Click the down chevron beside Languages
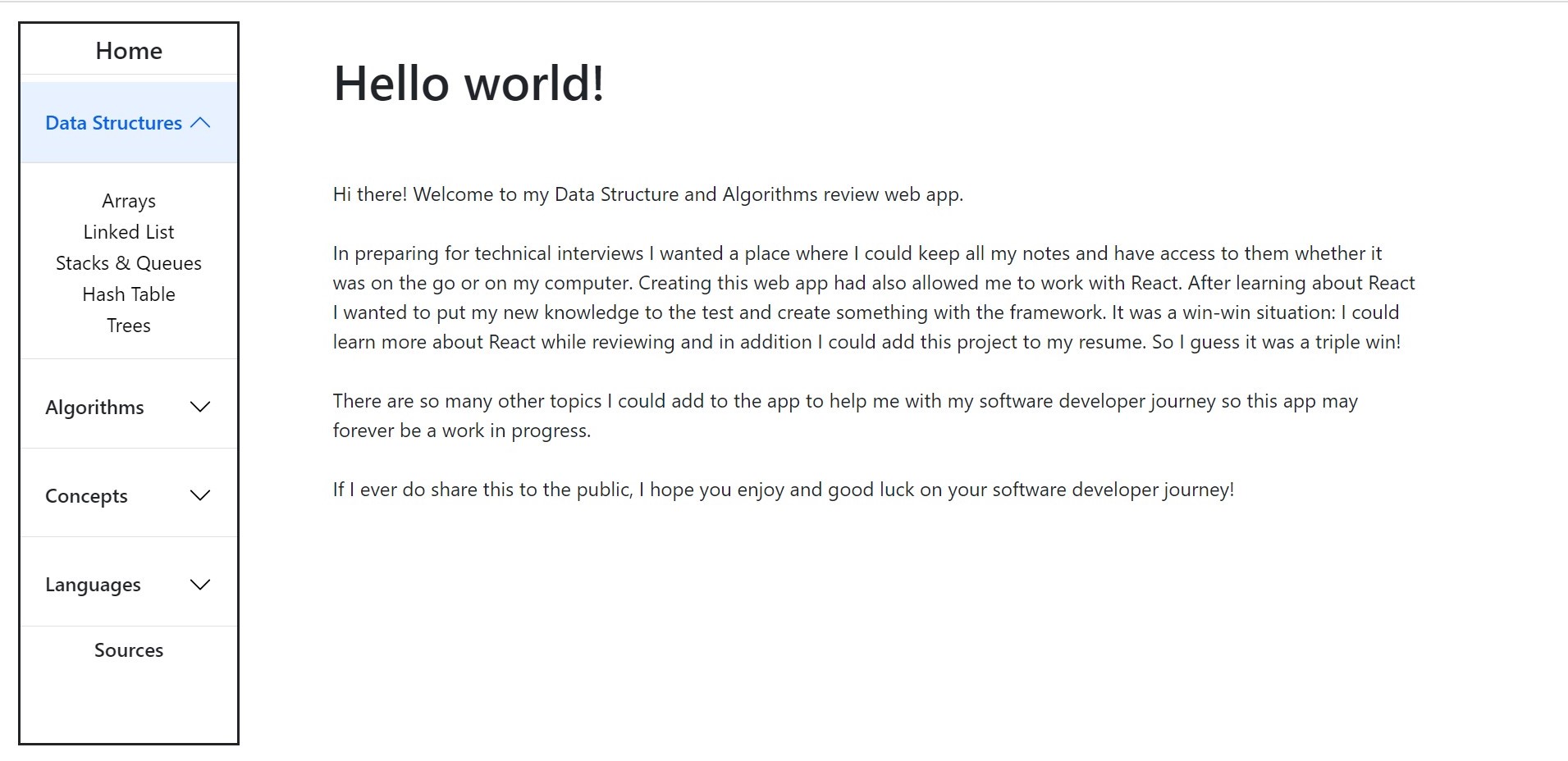This screenshot has height=761, width=1568. click(x=200, y=585)
